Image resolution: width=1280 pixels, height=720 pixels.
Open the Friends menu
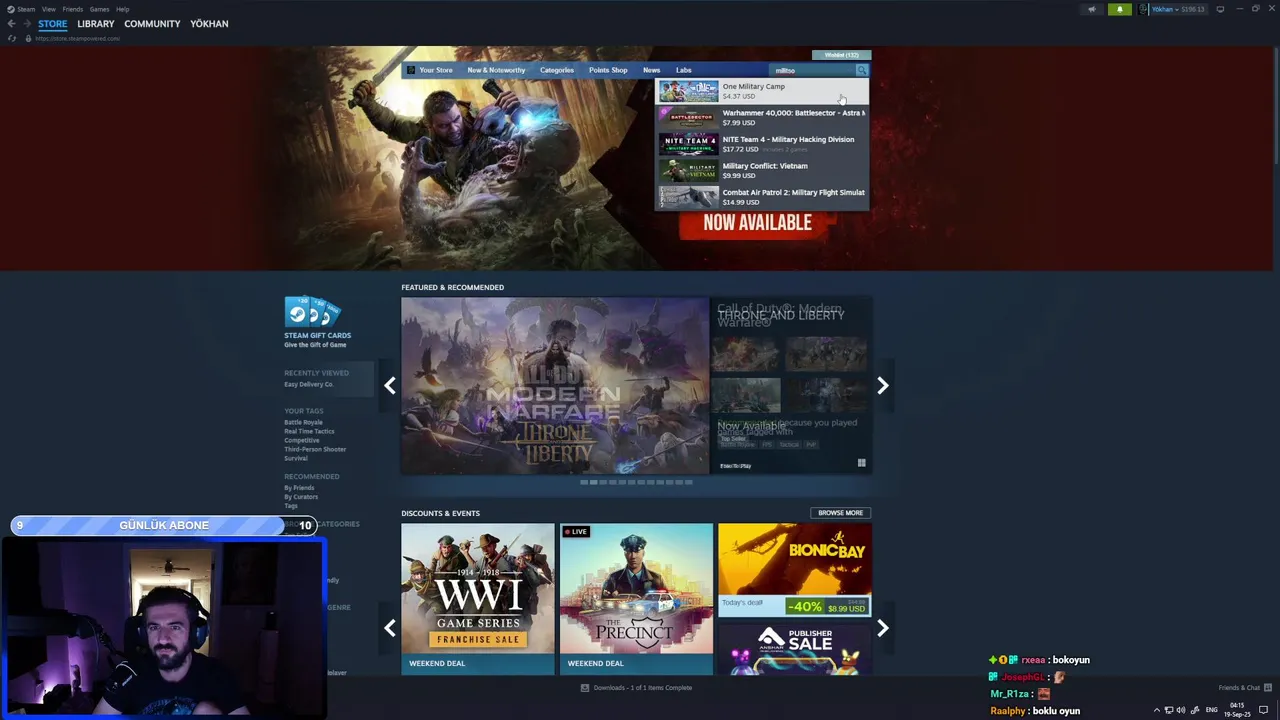coord(72,9)
